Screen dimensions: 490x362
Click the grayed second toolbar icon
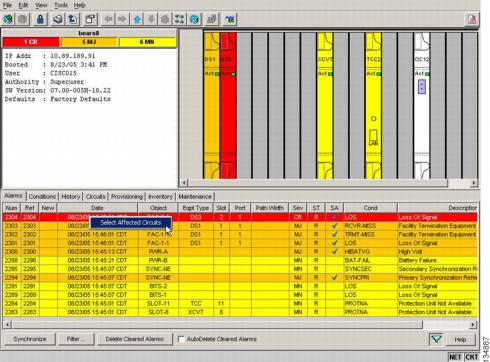[22, 19]
